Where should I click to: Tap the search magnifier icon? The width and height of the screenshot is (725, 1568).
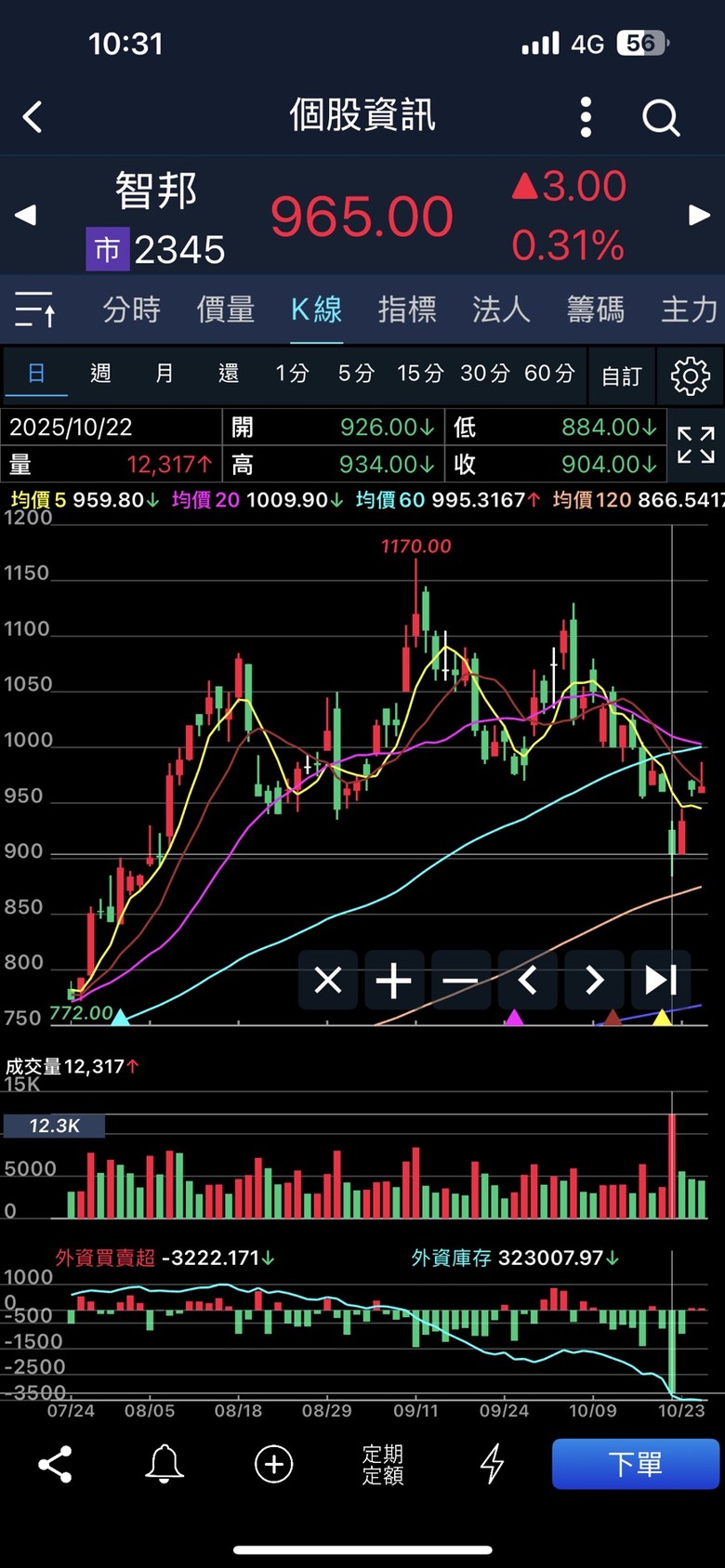coord(661,118)
